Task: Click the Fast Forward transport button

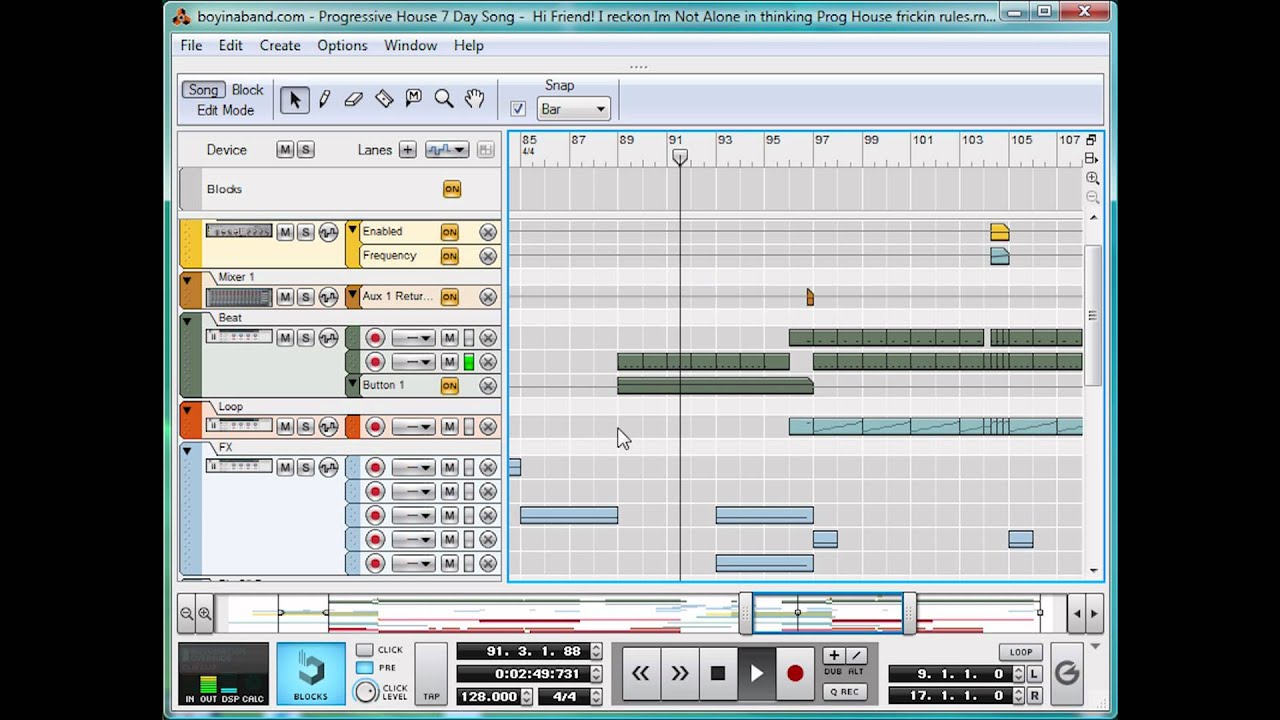Action: click(x=680, y=673)
